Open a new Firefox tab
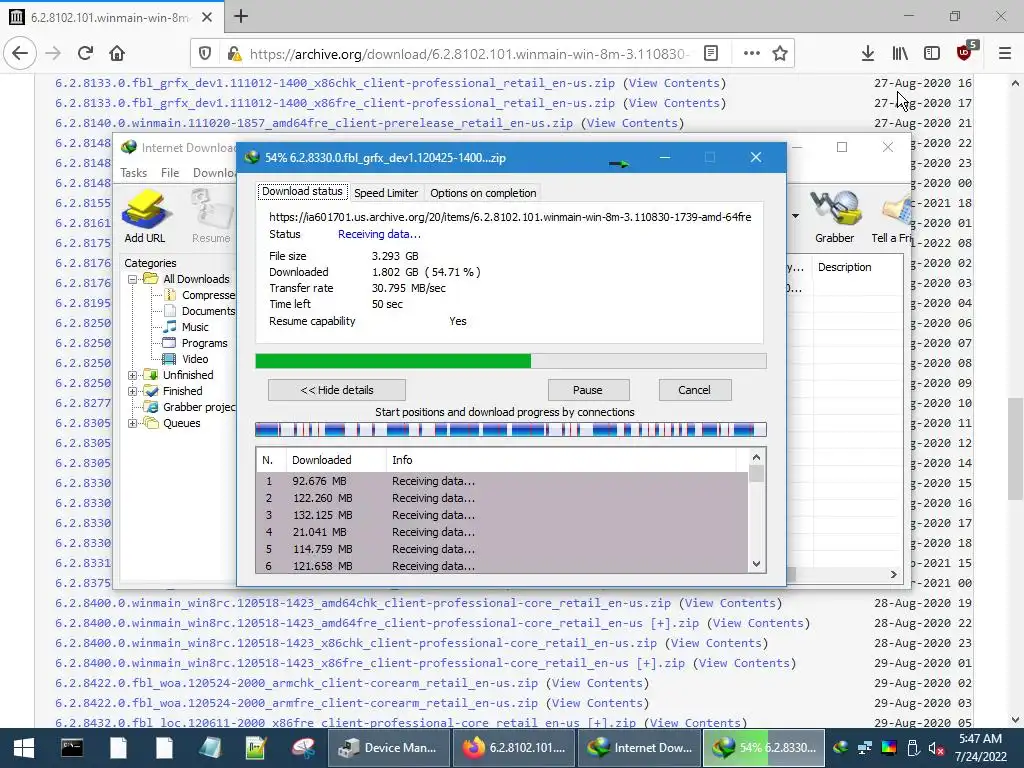Viewport: 1024px width, 768px height. point(241,16)
